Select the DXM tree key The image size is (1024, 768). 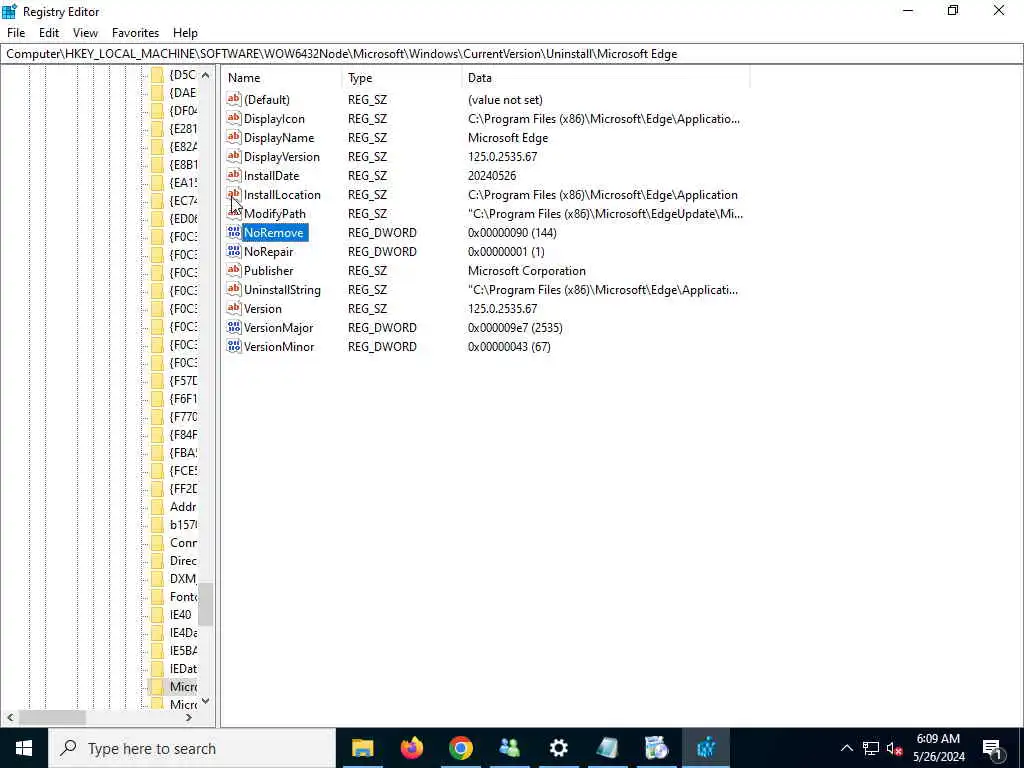[183, 578]
